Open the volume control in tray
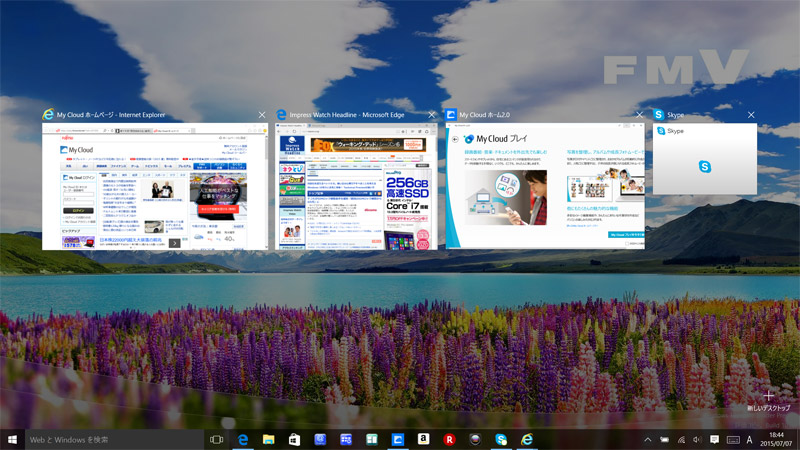800x450 pixels. point(697,439)
